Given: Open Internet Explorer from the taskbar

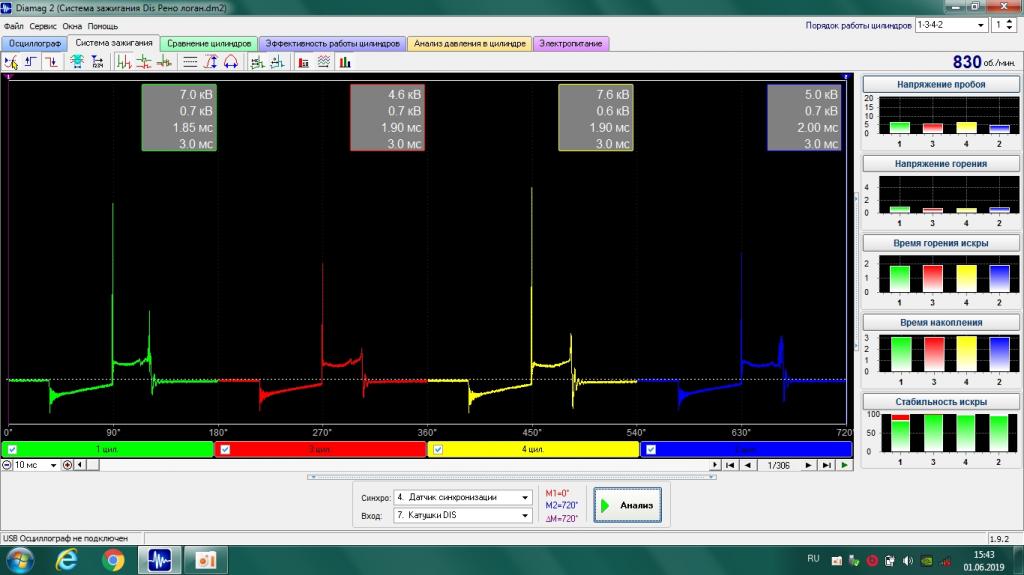Looking at the screenshot, I should click(x=67, y=561).
